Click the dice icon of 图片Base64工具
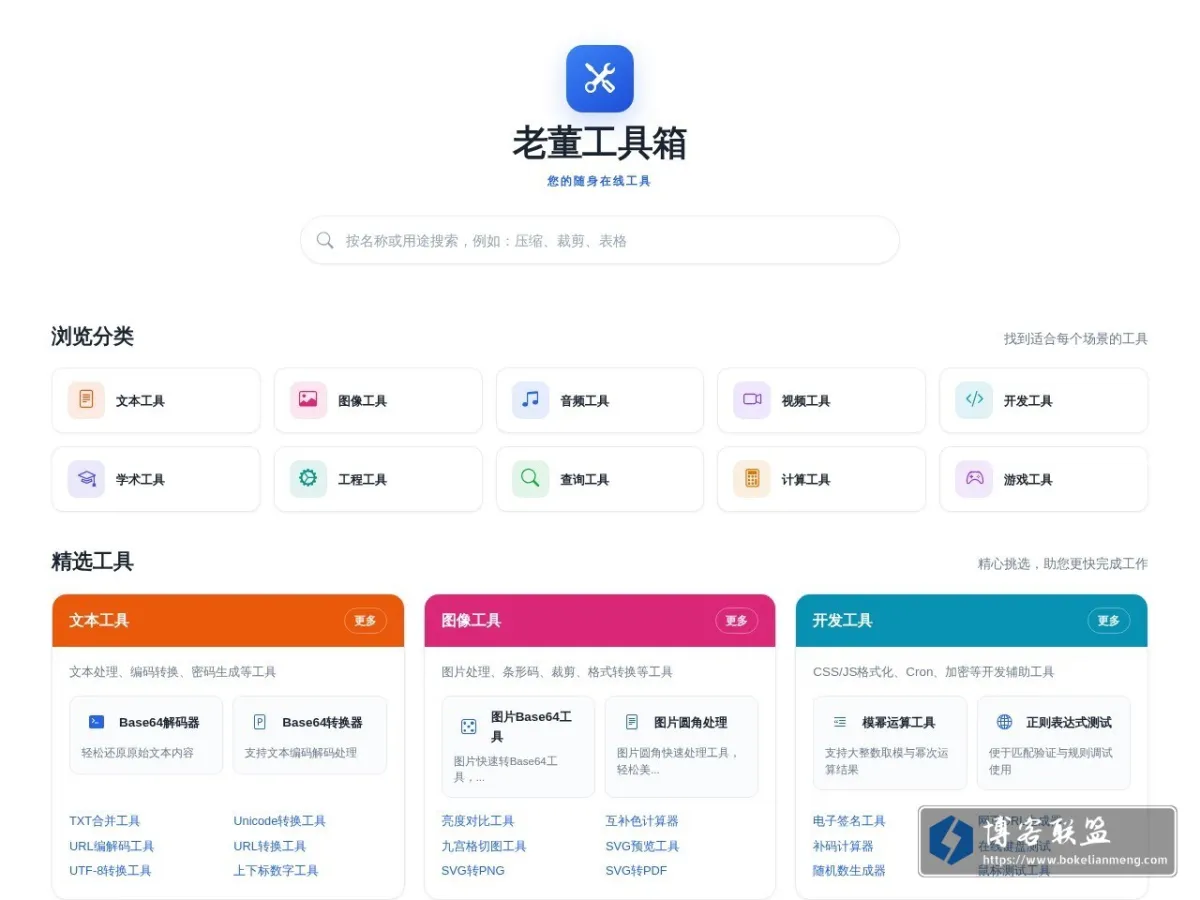 point(468,727)
